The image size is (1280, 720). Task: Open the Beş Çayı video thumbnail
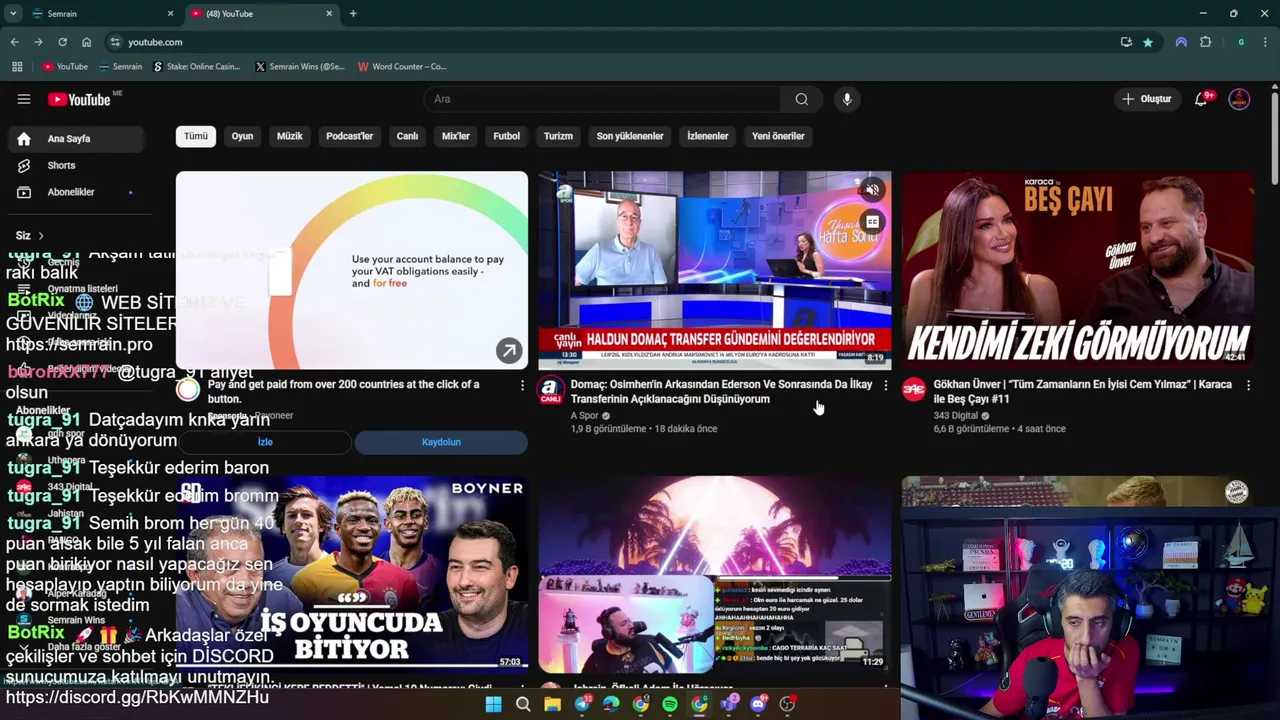point(1077,270)
